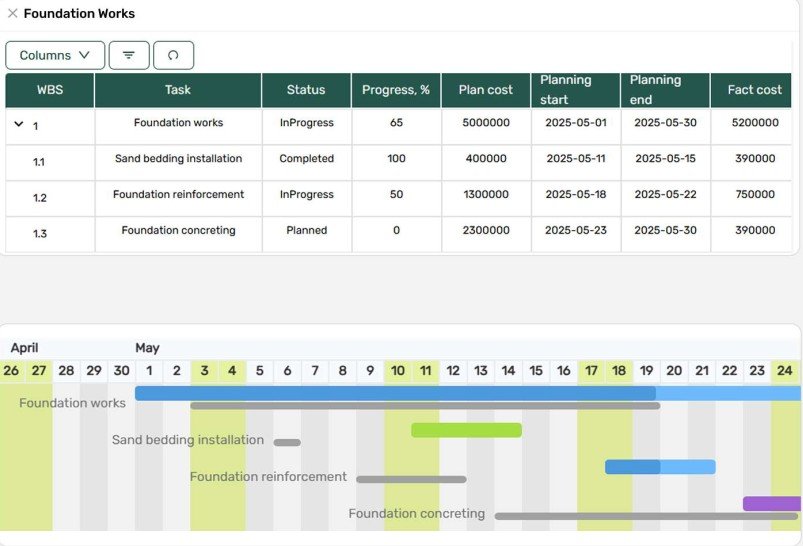The image size is (803, 546).
Task: Click the progress value 50
Action: click(396, 195)
